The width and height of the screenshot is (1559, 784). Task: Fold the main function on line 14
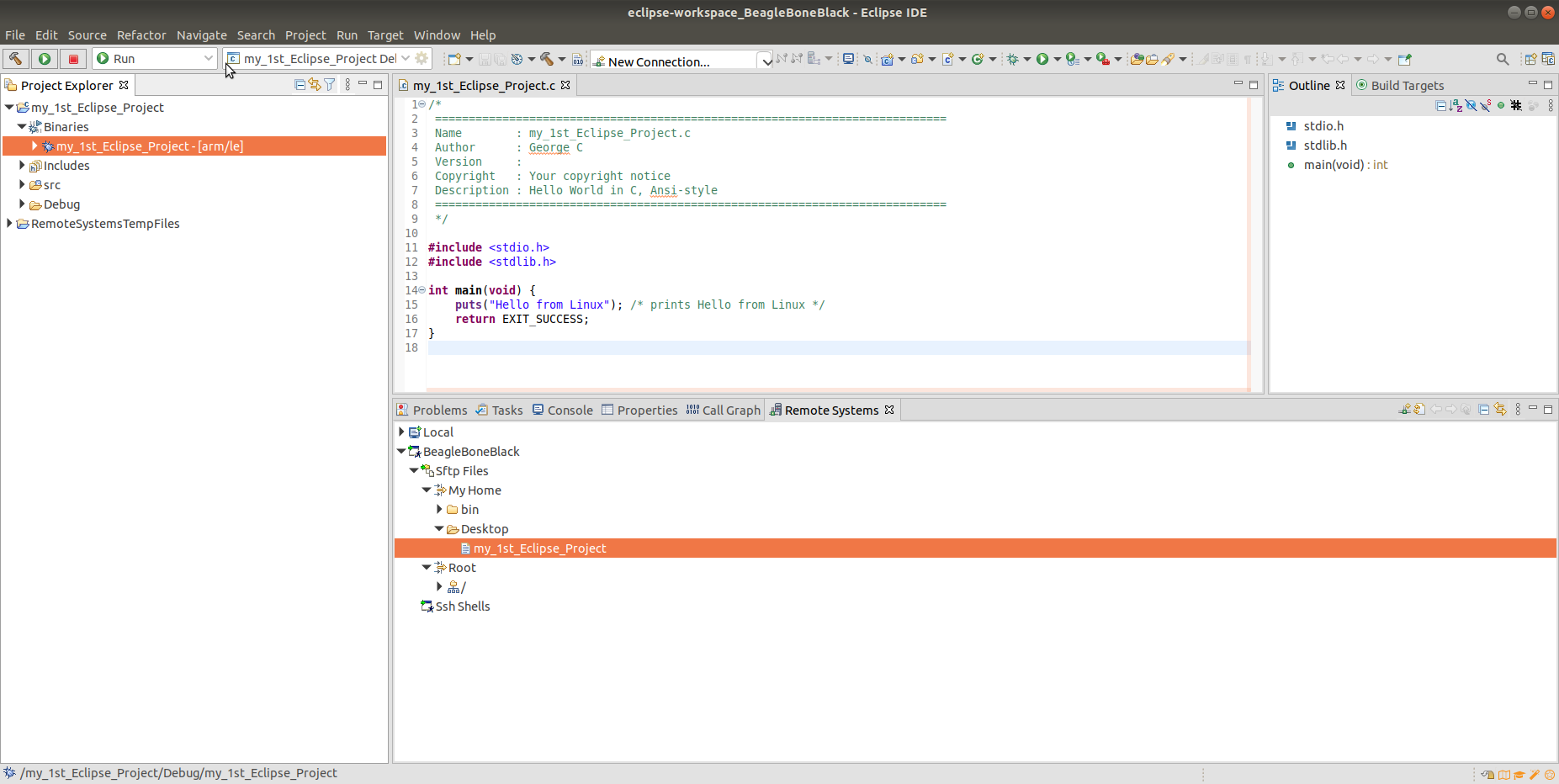422,290
